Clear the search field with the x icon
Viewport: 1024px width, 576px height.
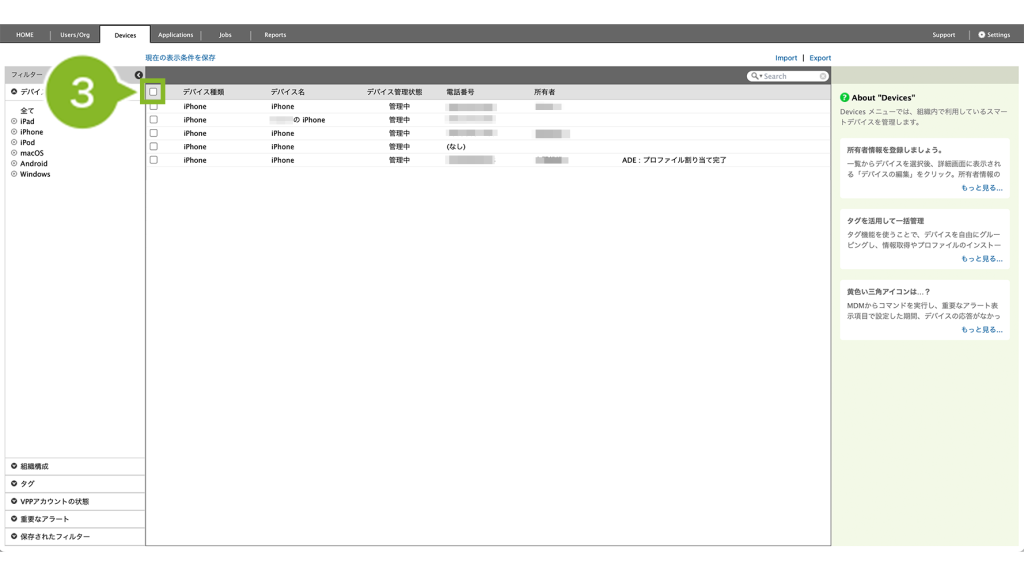tap(823, 76)
